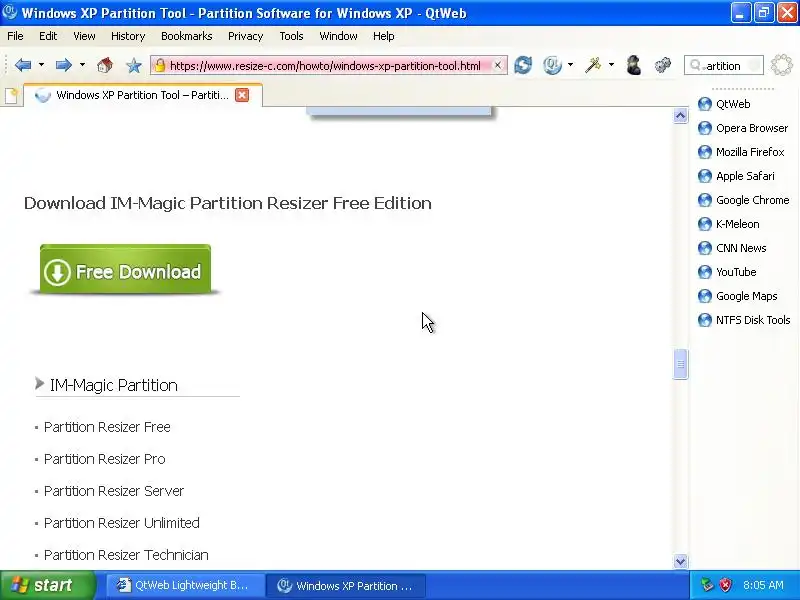800x600 pixels.
Task: Open the Help menu
Action: pyautogui.click(x=384, y=36)
